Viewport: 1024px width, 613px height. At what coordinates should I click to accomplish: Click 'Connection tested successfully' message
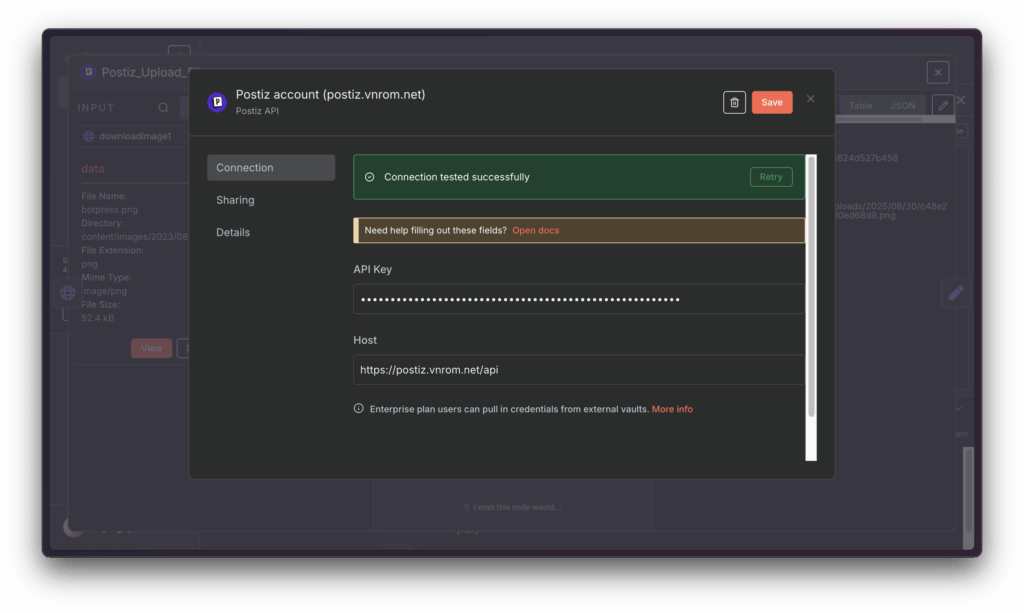click(456, 177)
